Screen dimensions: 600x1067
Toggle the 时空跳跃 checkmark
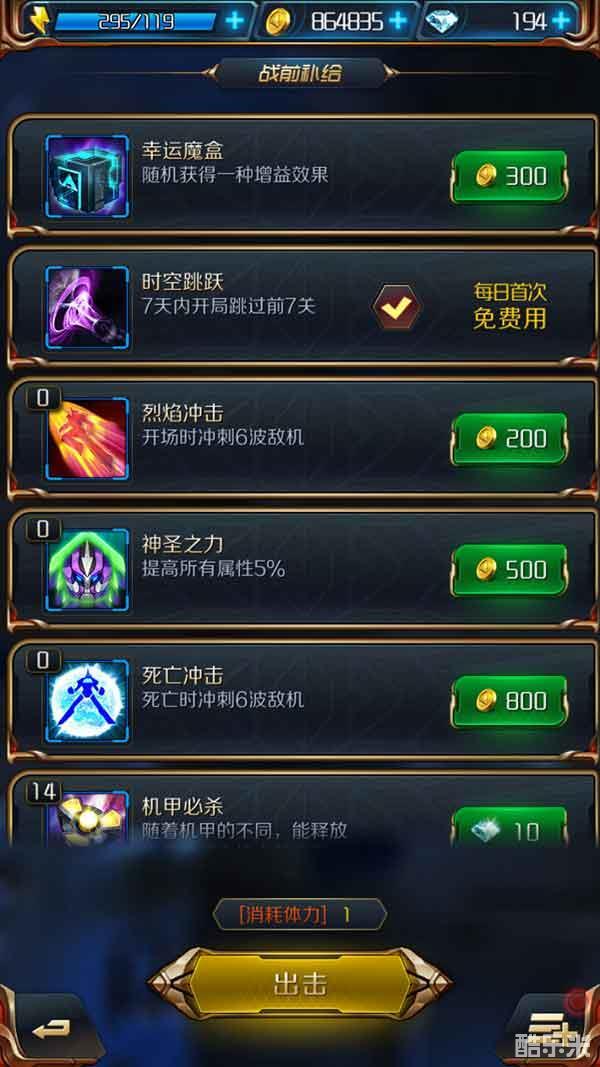(397, 308)
